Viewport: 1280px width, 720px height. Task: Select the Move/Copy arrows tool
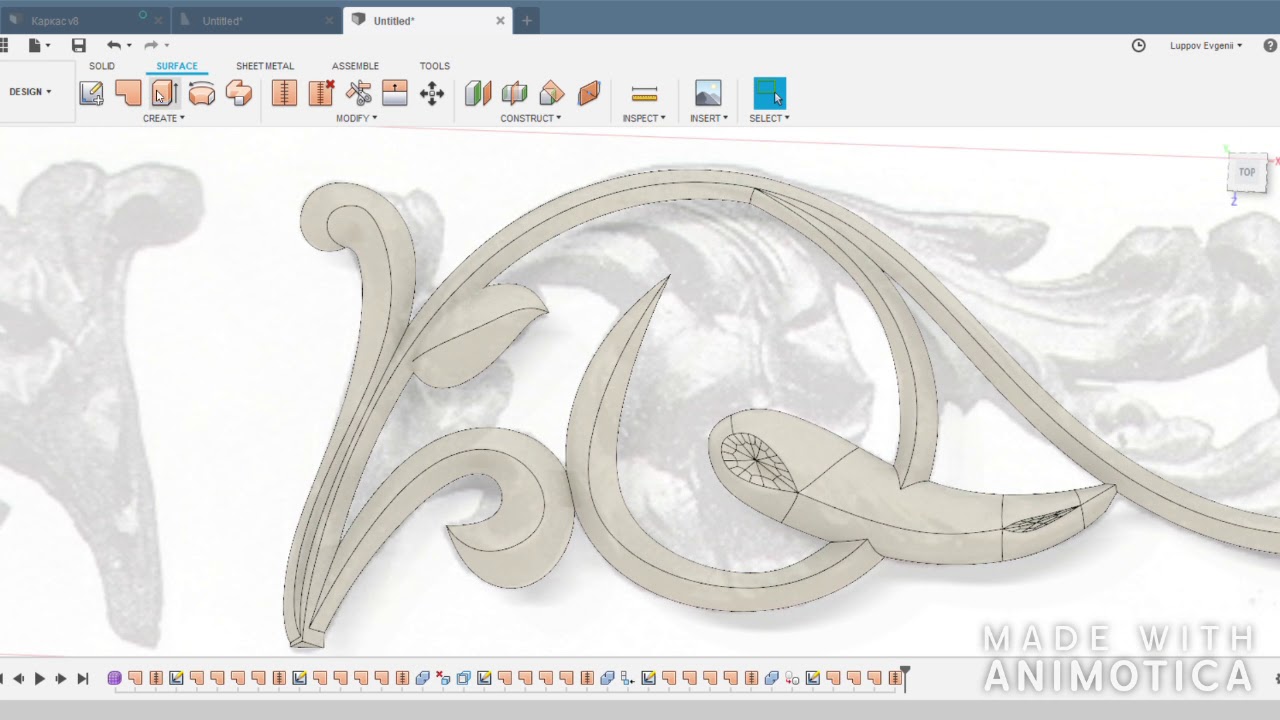tap(432, 93)
